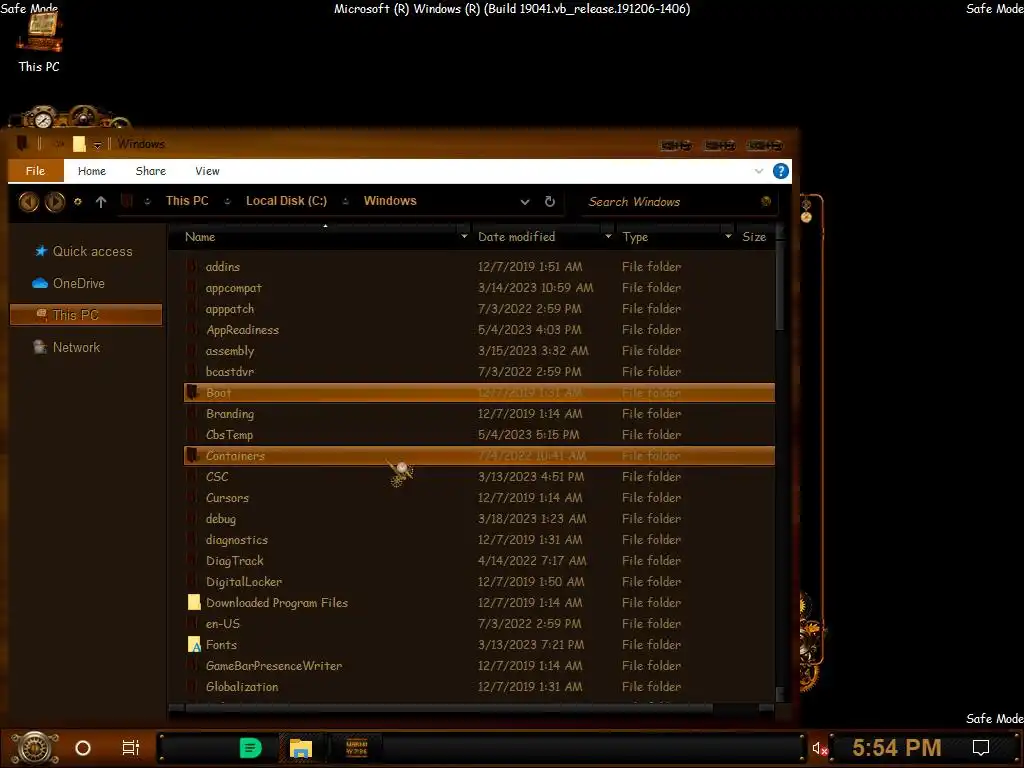Click muted volume tray icon
The image size is (1024, 768).
[820, 748]
